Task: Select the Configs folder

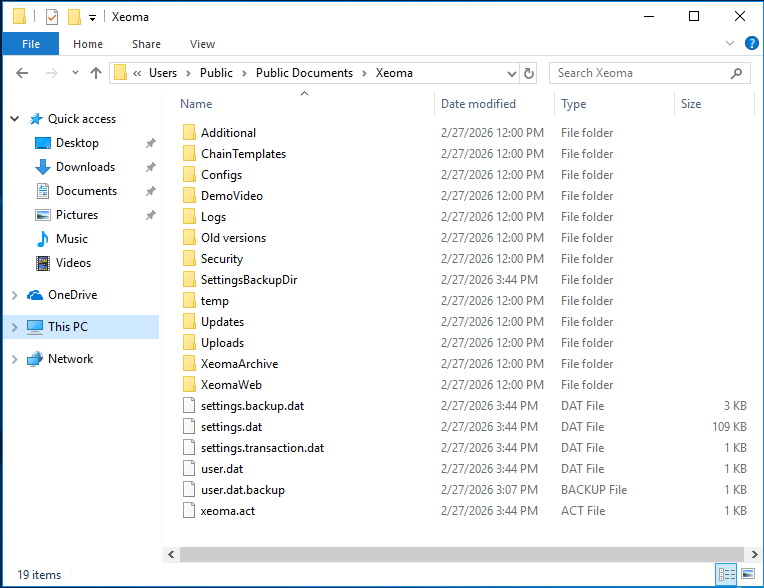Action: (x=221, y=174)
